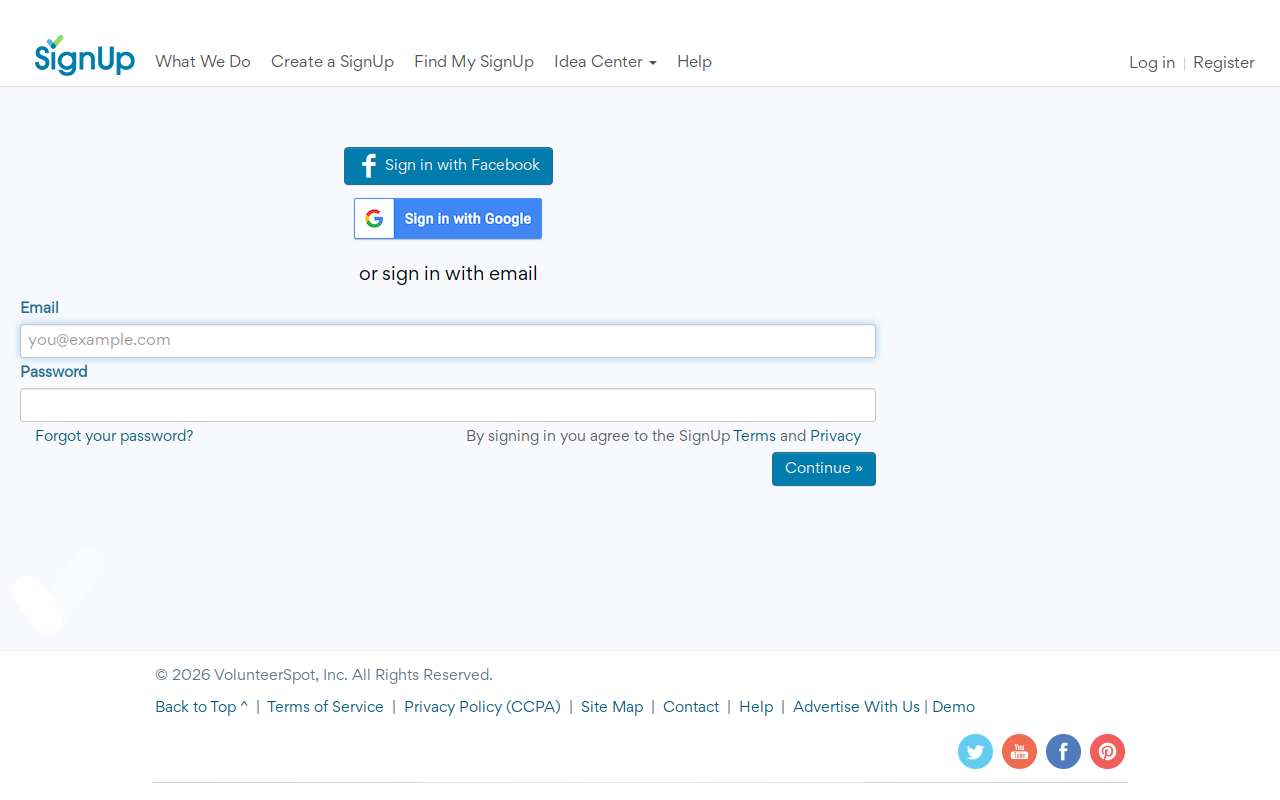Open Site Map footer link
Image resolution: width=1280 pixels, height=800 pixels.
click(x=612, y=707)
